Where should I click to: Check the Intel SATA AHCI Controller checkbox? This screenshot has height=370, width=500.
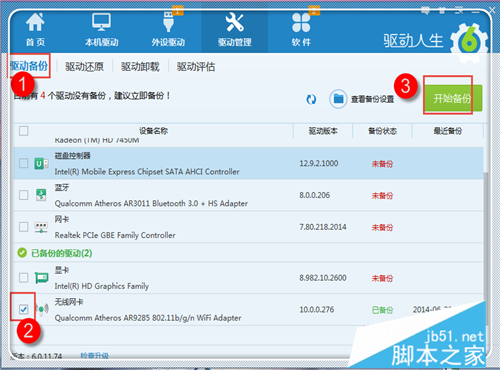click(24, 163)
